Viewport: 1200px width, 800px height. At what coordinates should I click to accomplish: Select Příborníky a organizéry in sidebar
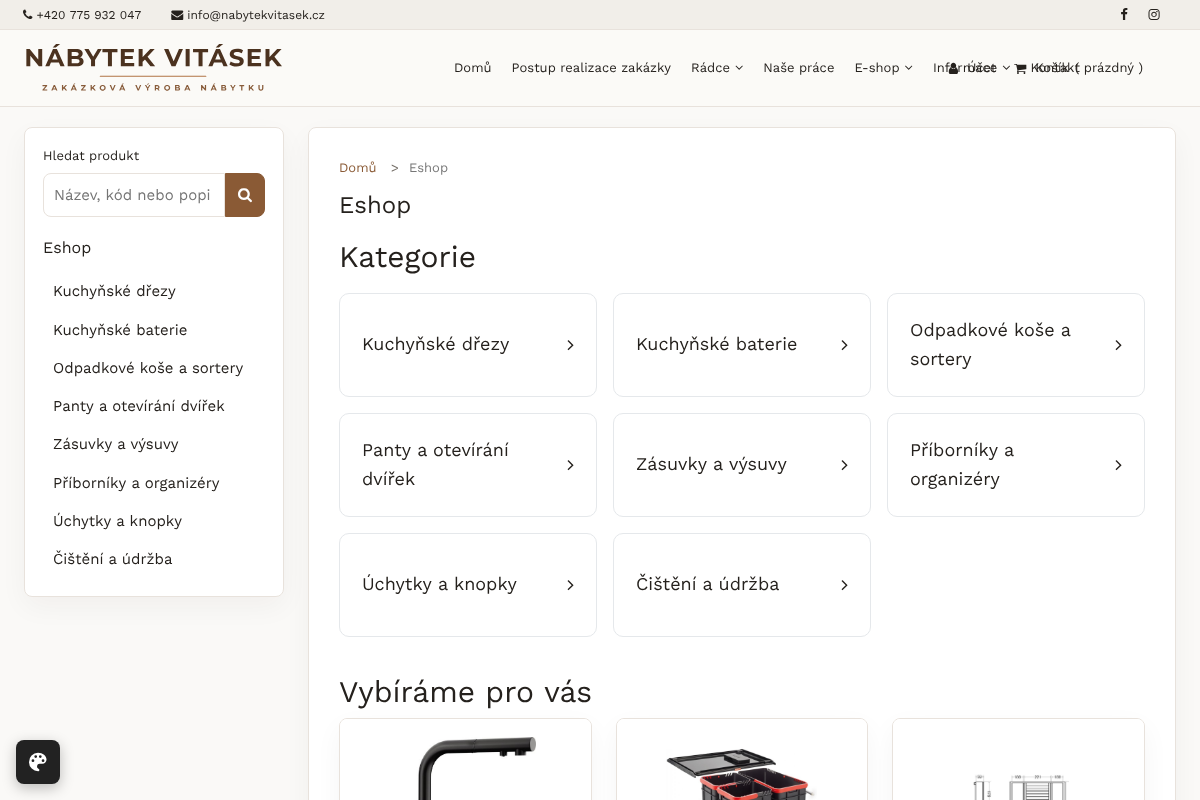tap(136, 483)
